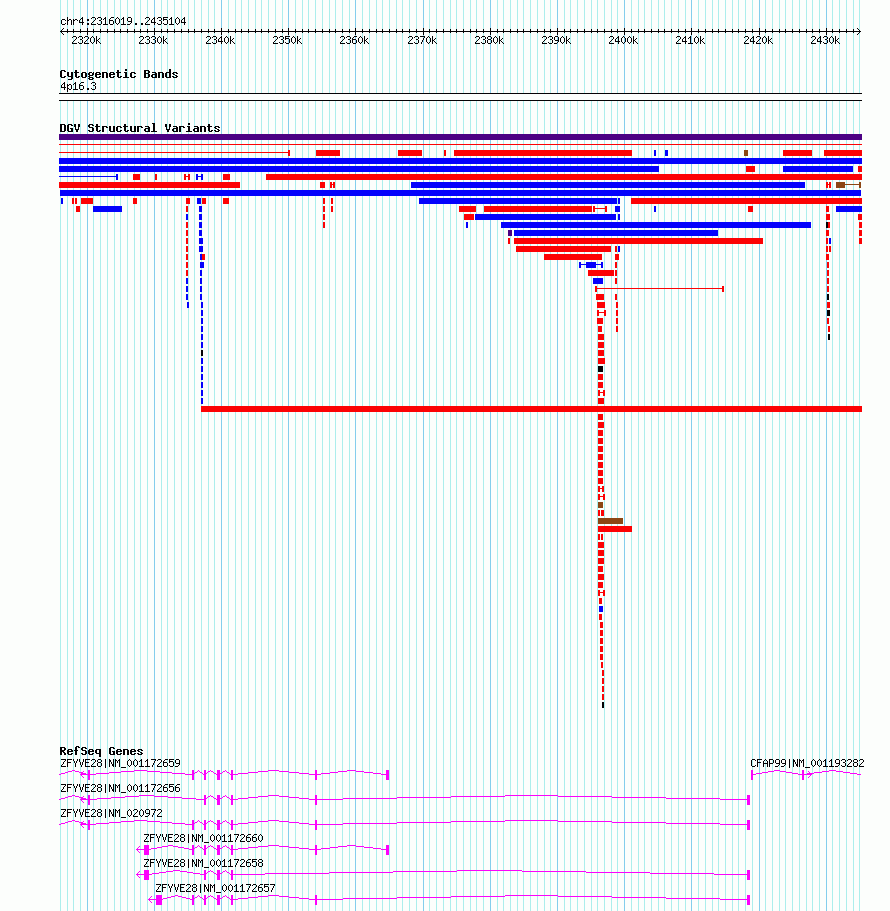Select the 4p16.3 band label
The height and width of the screenshot is (911, 890).
[x=78, y=87]
